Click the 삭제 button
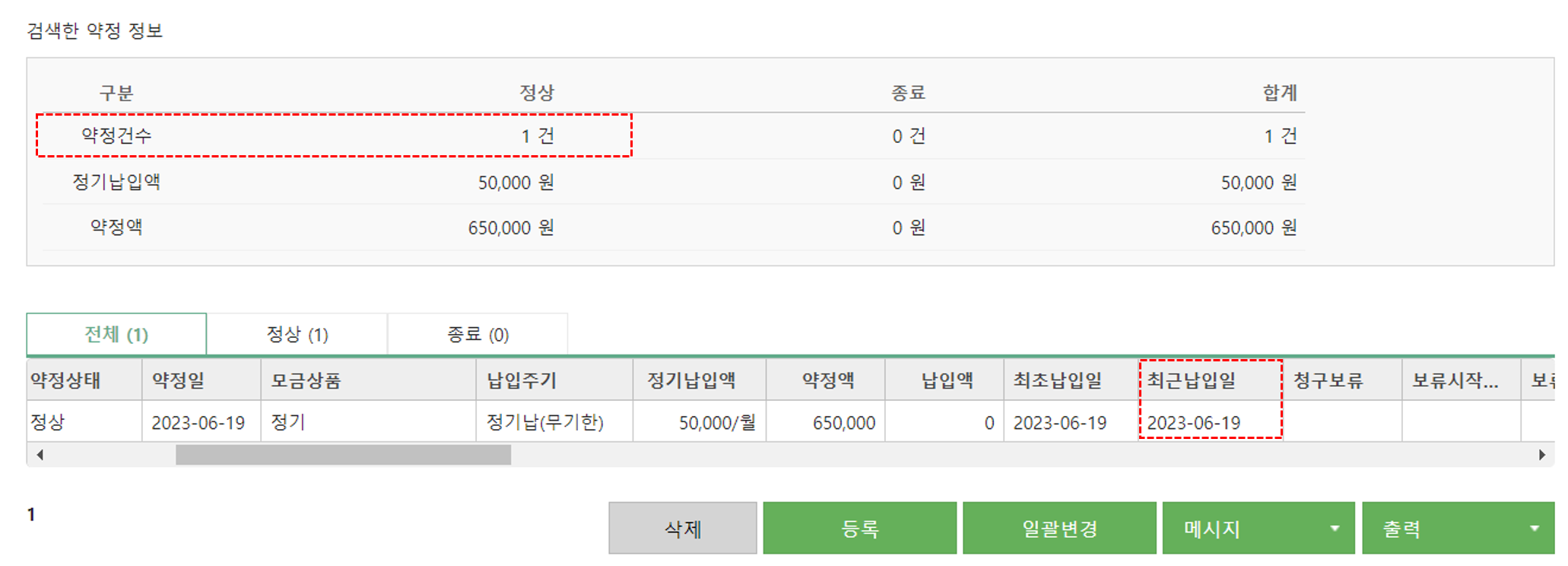1568x566 pixels. (683, 528)
